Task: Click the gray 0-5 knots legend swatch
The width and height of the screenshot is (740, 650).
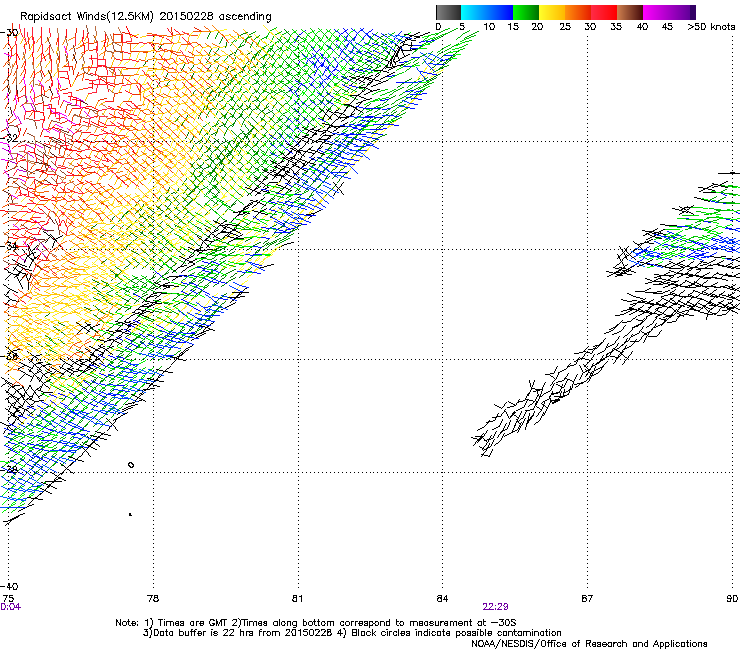Action: [x=448, y=12]
